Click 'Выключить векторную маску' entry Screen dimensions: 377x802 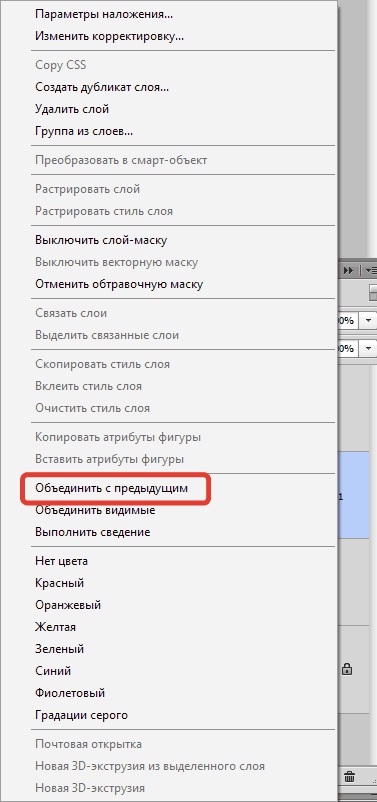117,262
